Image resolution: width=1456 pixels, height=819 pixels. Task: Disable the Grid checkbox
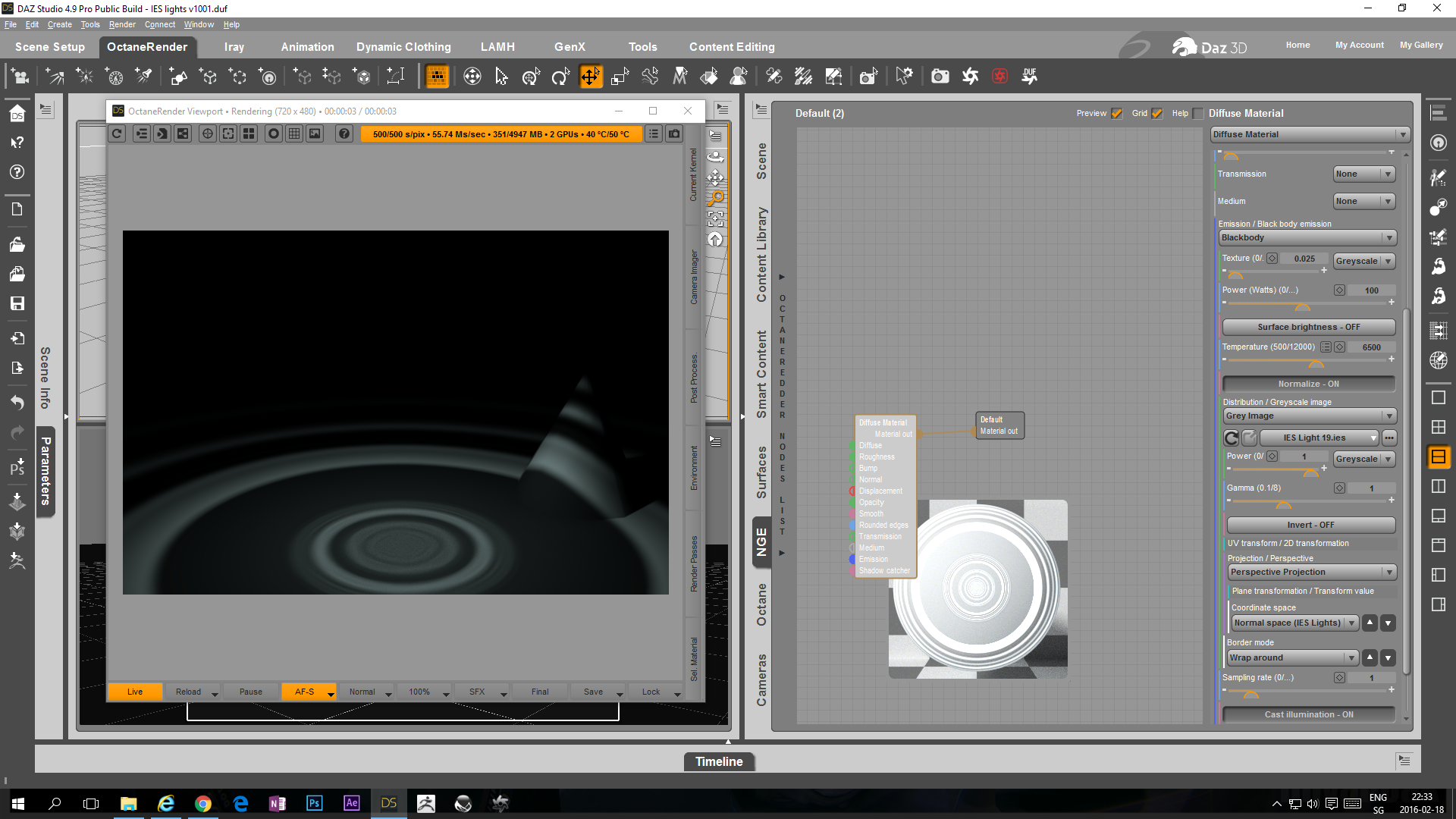[x=1156, y=114]
